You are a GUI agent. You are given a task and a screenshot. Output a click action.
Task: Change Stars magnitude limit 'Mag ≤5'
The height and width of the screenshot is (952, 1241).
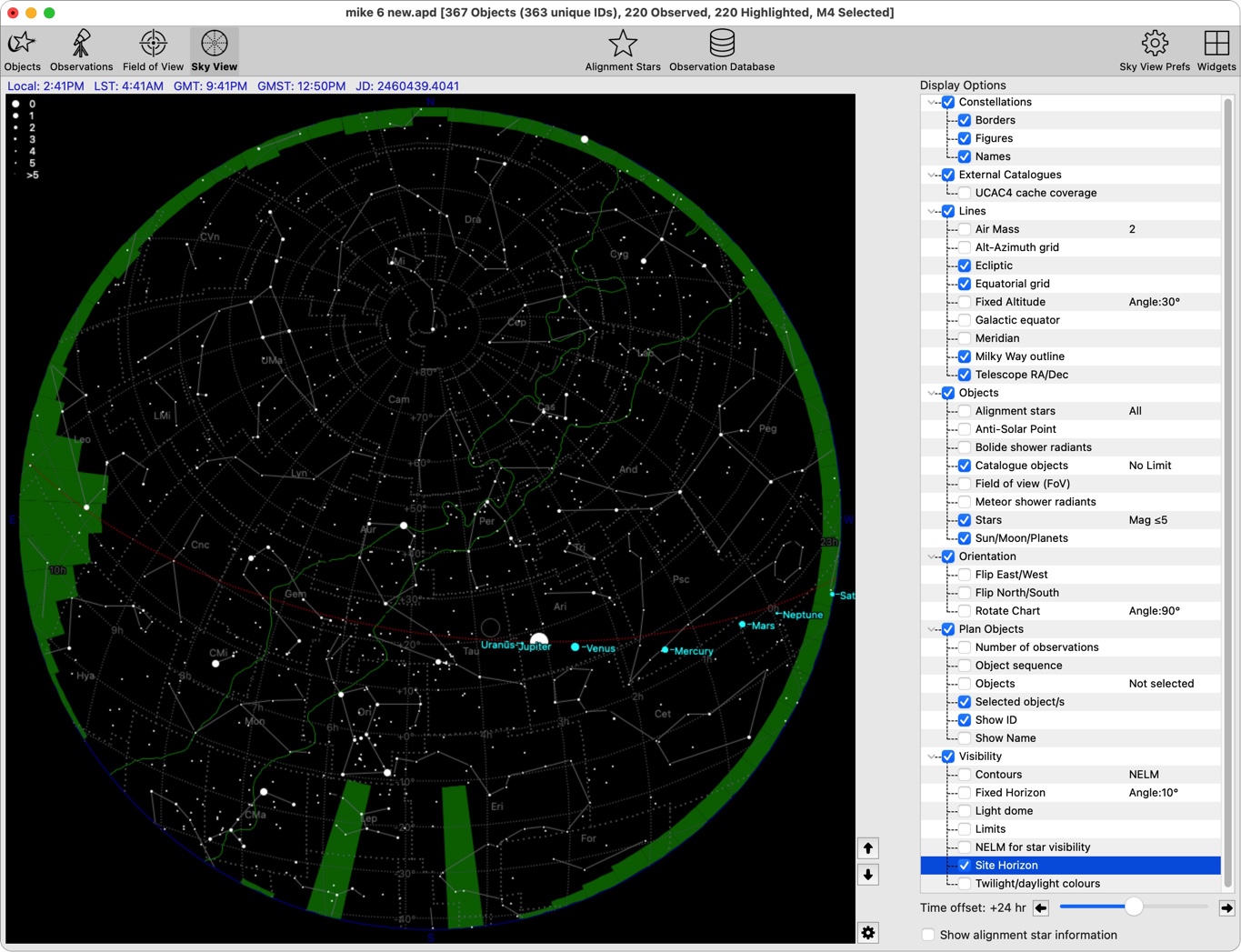pos(1148,520)
